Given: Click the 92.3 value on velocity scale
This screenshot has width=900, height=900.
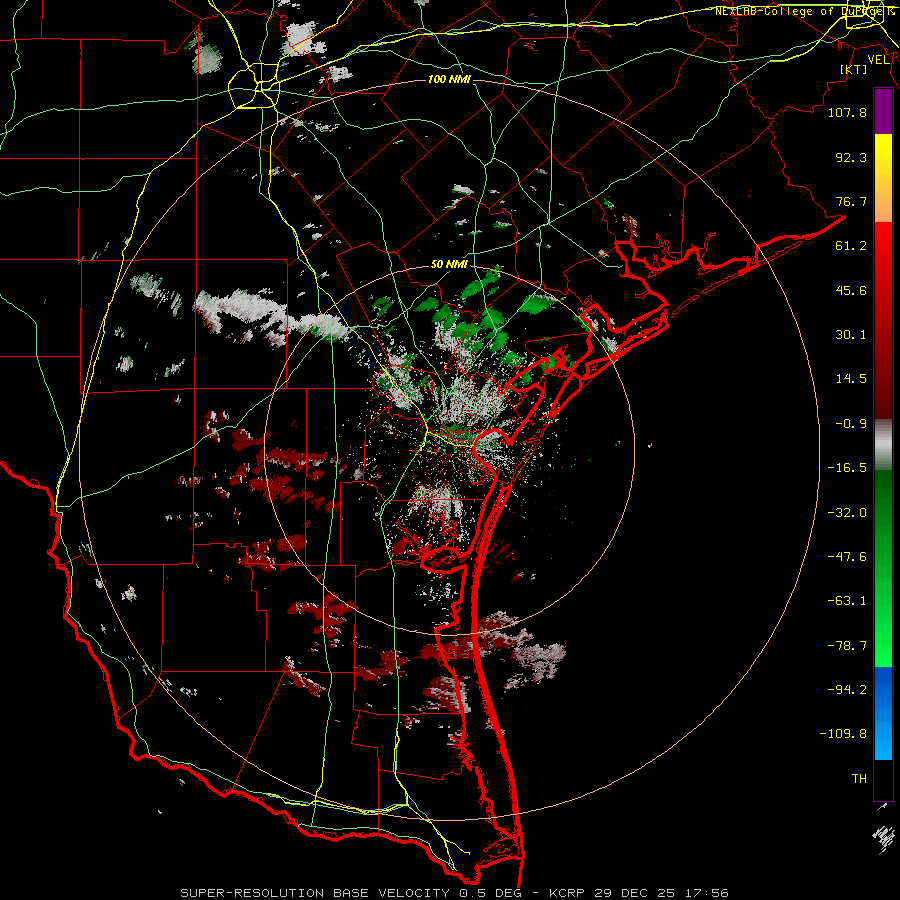Looking at the screenshot, I should tap(851, 157).
